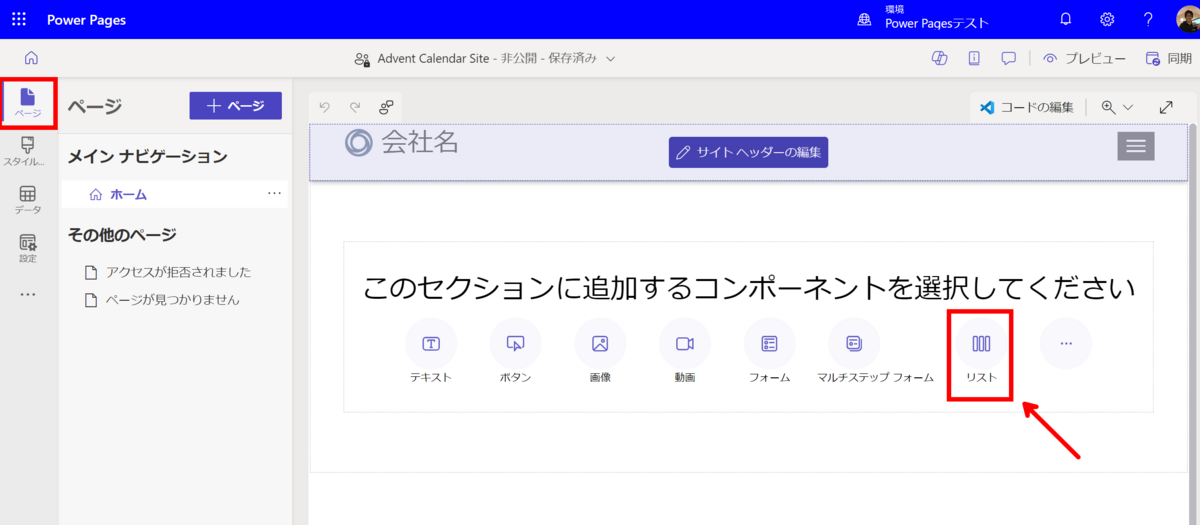Open the hamburger menu in site header

point(1135,146)
